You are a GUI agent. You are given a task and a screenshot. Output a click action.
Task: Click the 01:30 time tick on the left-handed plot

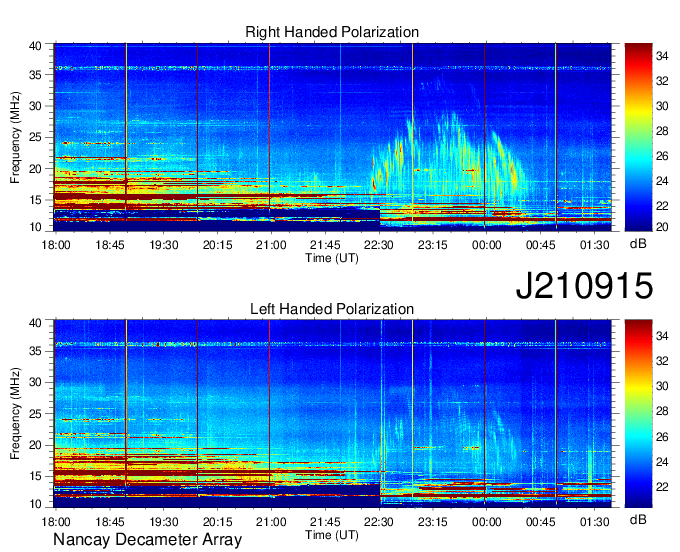[595, 522]
